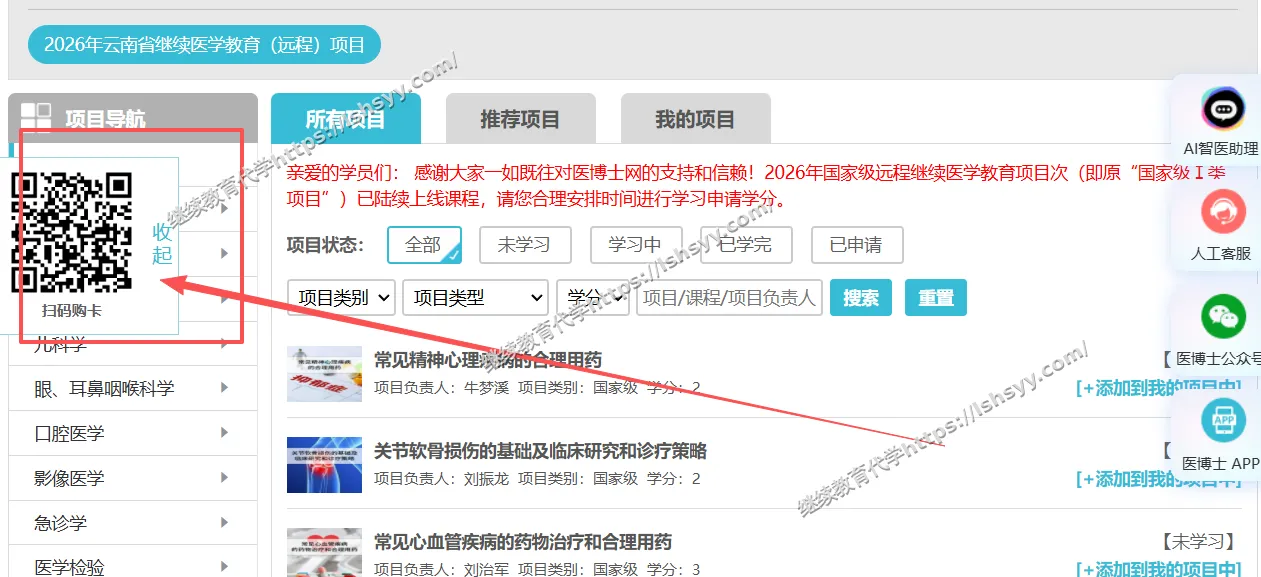Click the 关节软骨损伤 course thumbnail
This screenshot has width=1261, height=577.
324,465
